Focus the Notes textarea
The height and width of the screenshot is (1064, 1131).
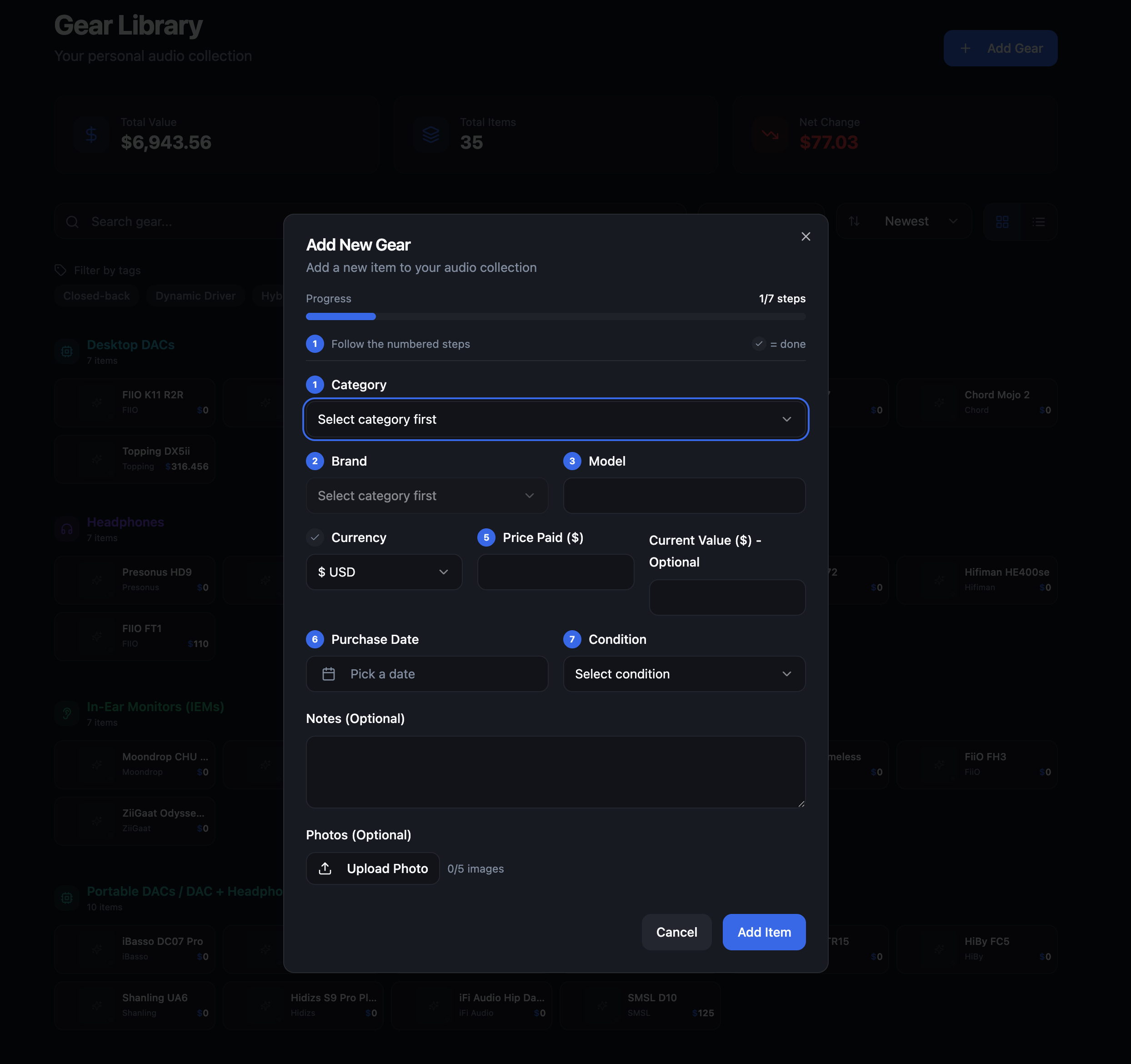point(555,772)
